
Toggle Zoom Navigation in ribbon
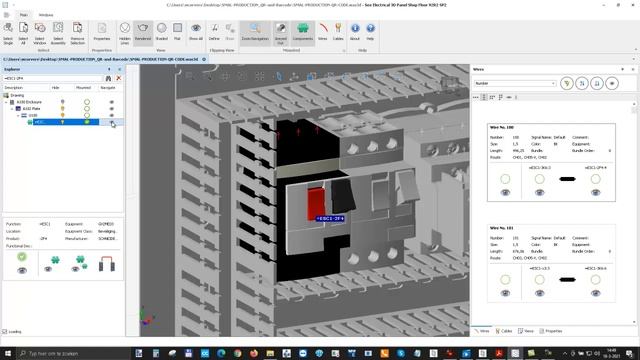tap(255, 32)
